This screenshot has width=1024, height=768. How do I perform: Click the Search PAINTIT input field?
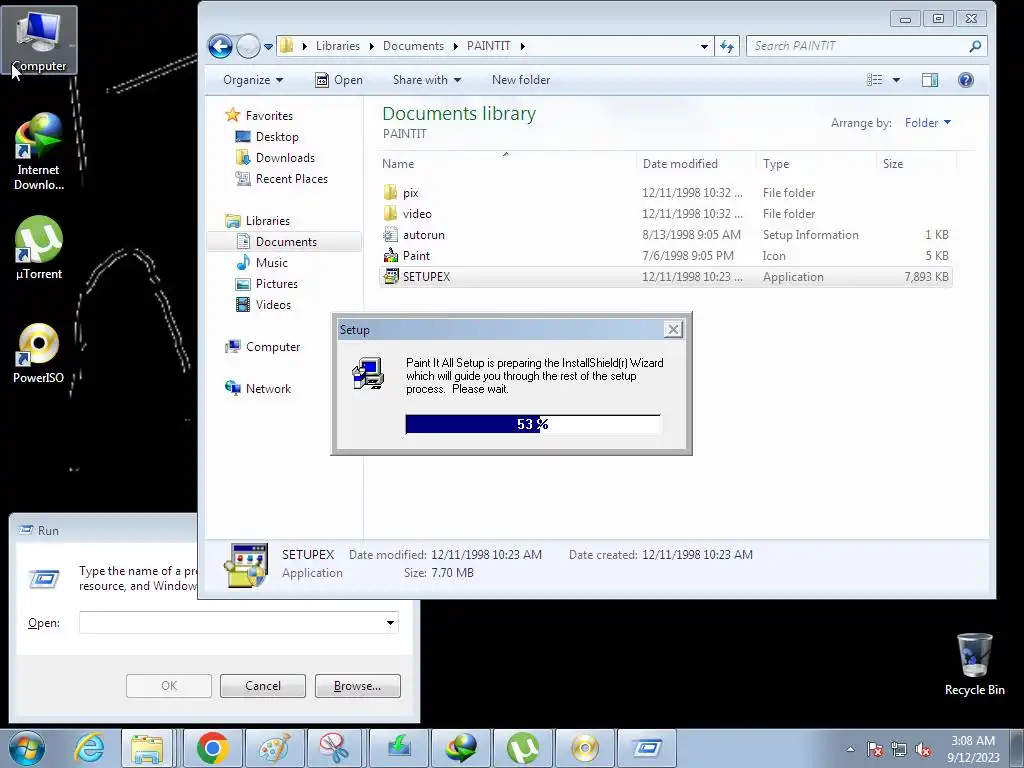tap(856, 46)
